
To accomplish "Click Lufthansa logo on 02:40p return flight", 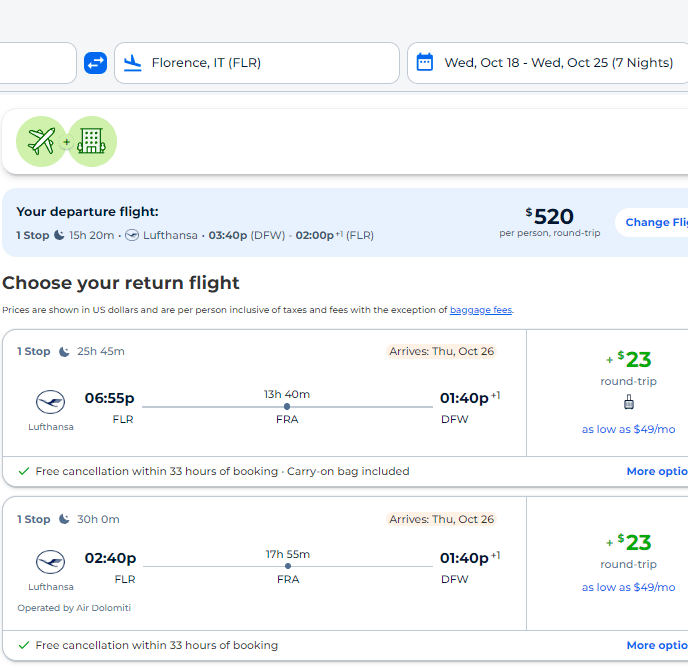I will click(x=50, y=562).
